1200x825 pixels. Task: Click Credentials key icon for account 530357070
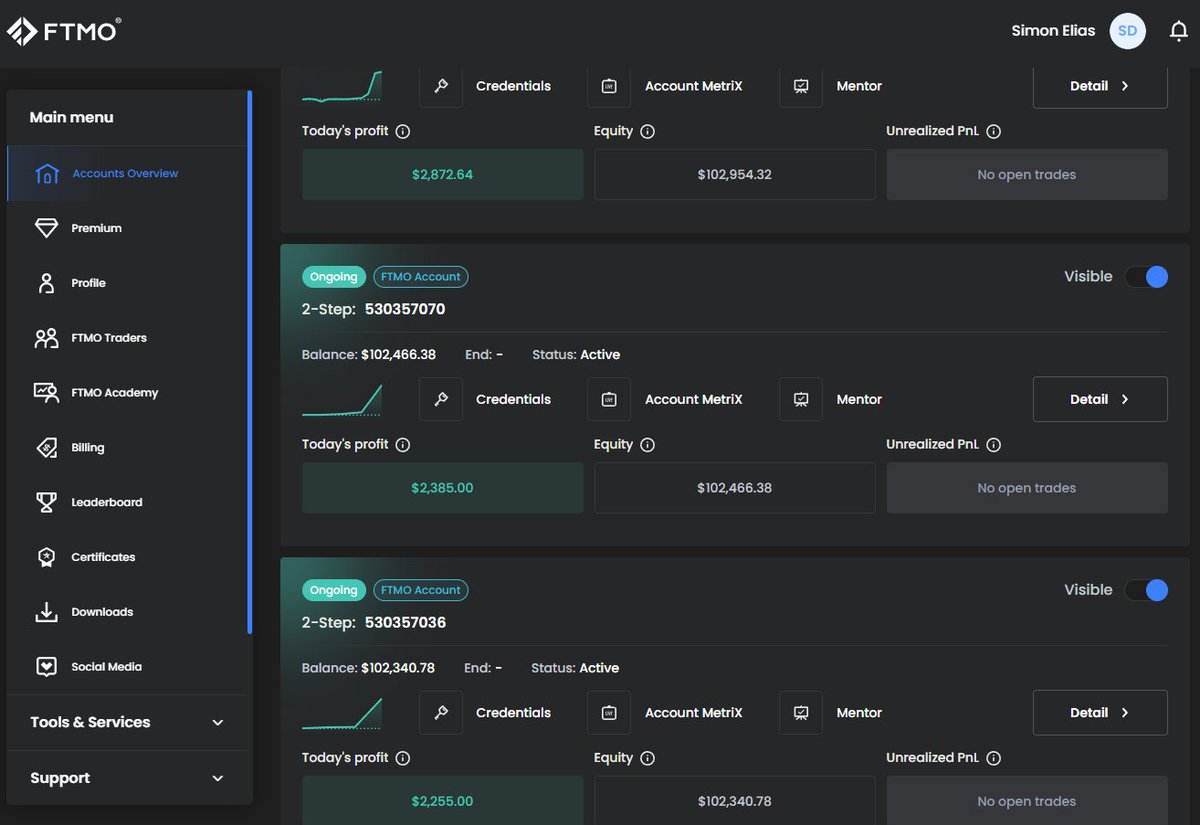[x=441, y=399]
